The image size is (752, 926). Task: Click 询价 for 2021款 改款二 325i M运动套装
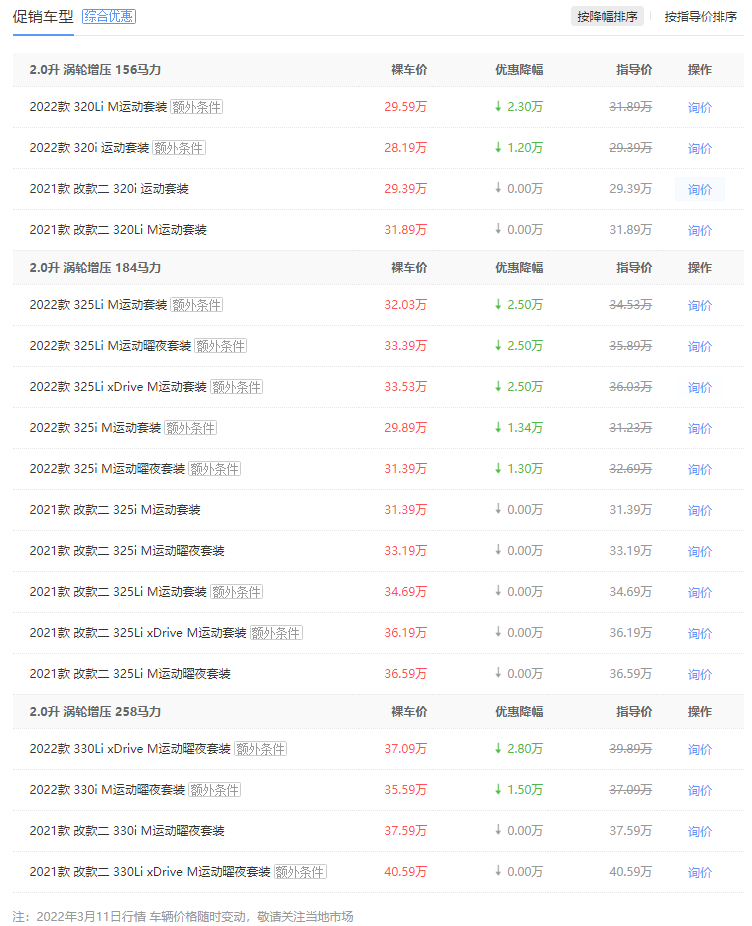click(700, 510)
